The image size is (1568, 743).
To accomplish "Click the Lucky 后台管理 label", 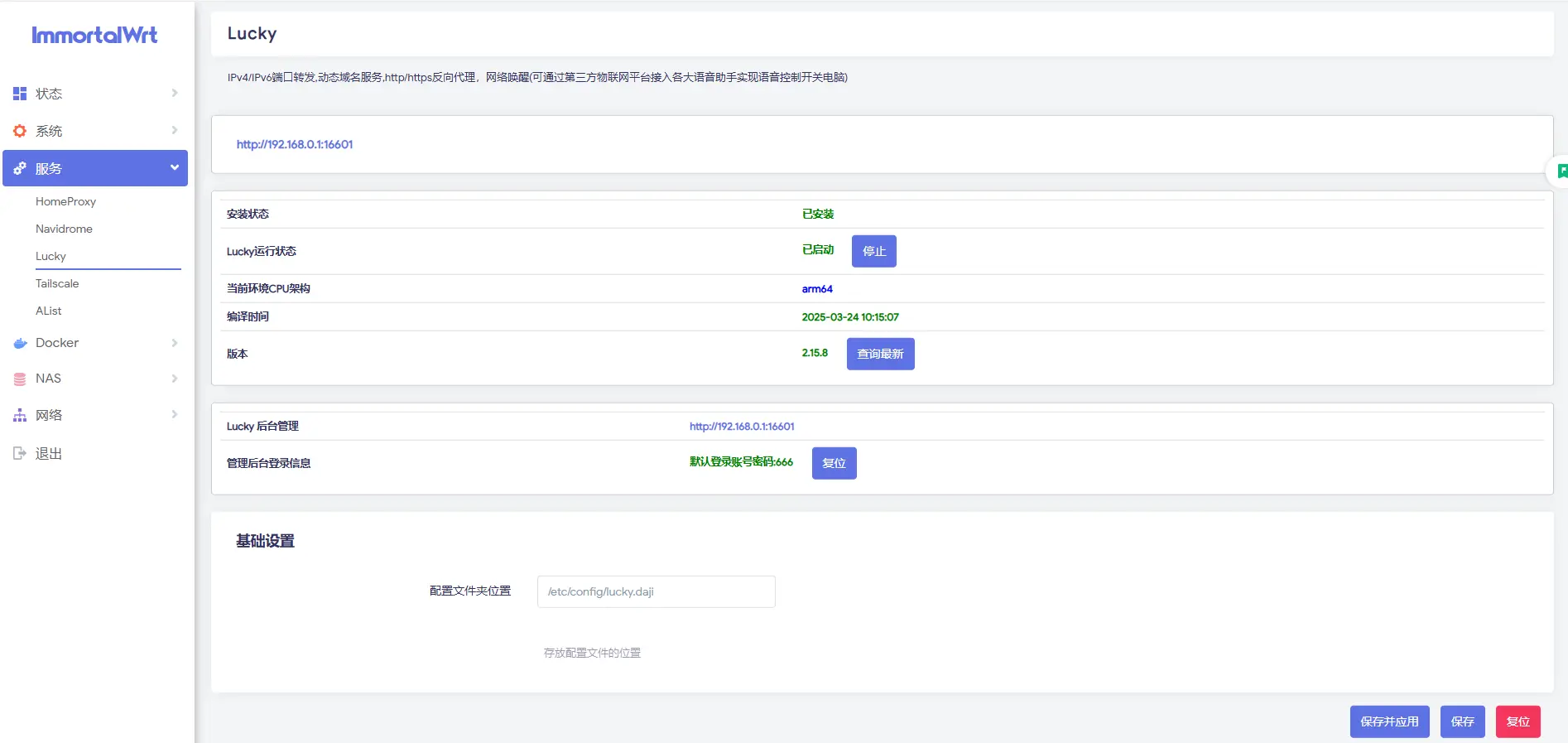I will tap(262, 426).
